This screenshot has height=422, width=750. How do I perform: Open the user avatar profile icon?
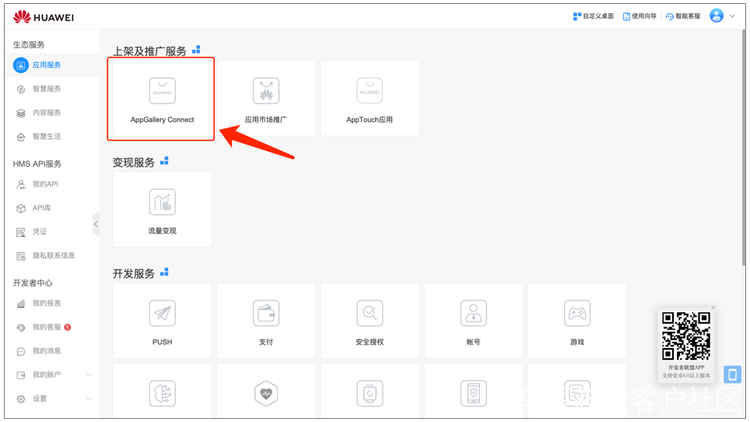pos(717,16)
